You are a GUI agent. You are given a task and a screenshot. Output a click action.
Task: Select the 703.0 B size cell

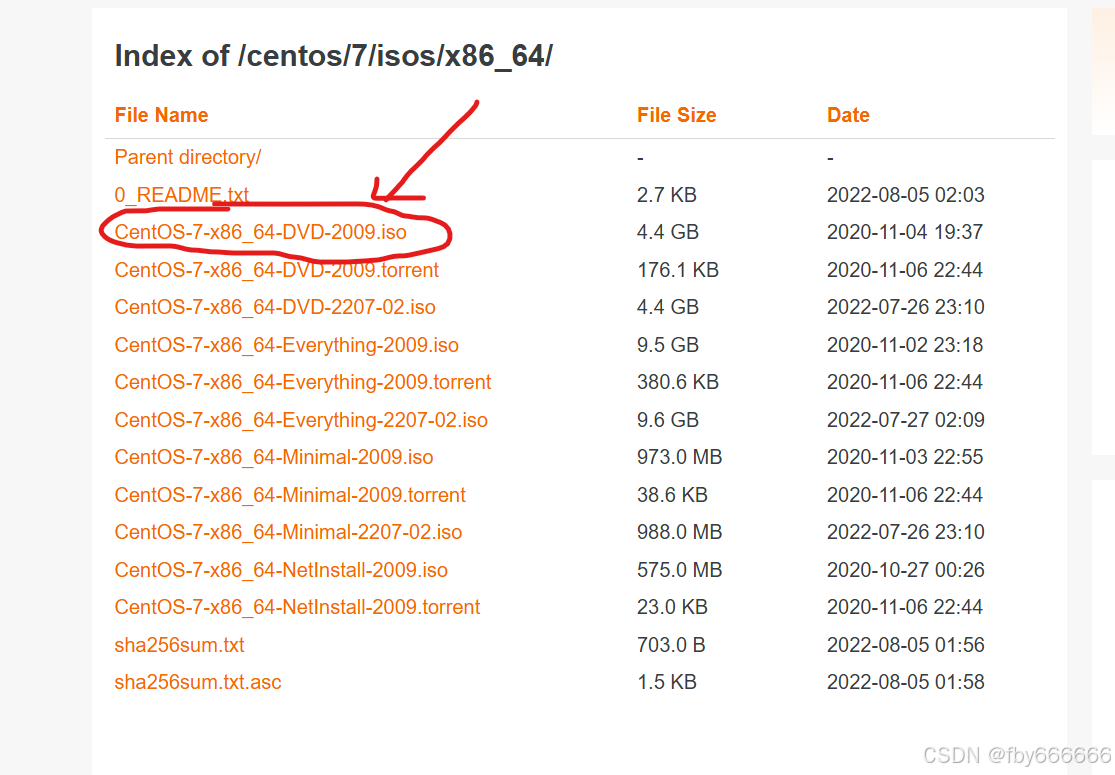click(x=671, y=645)
